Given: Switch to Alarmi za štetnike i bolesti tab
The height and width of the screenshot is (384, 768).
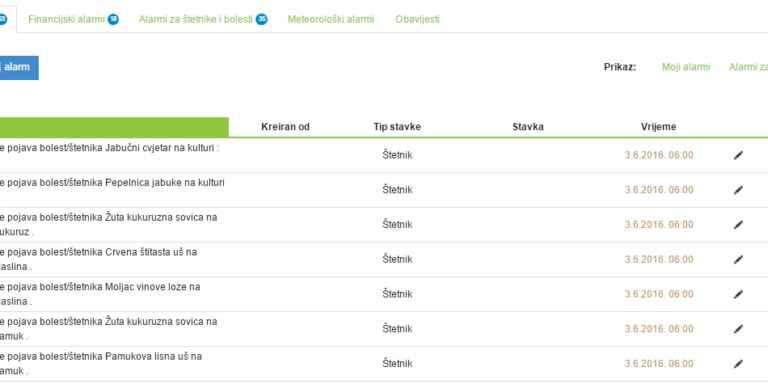Looking at the screenshot, I should (x=196, y=20).
